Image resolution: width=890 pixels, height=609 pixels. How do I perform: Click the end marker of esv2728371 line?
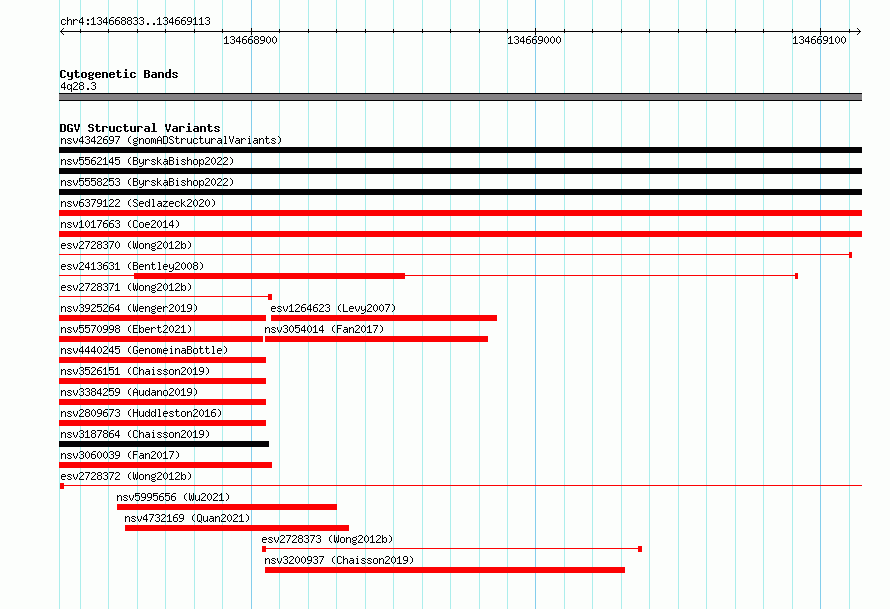270,297
